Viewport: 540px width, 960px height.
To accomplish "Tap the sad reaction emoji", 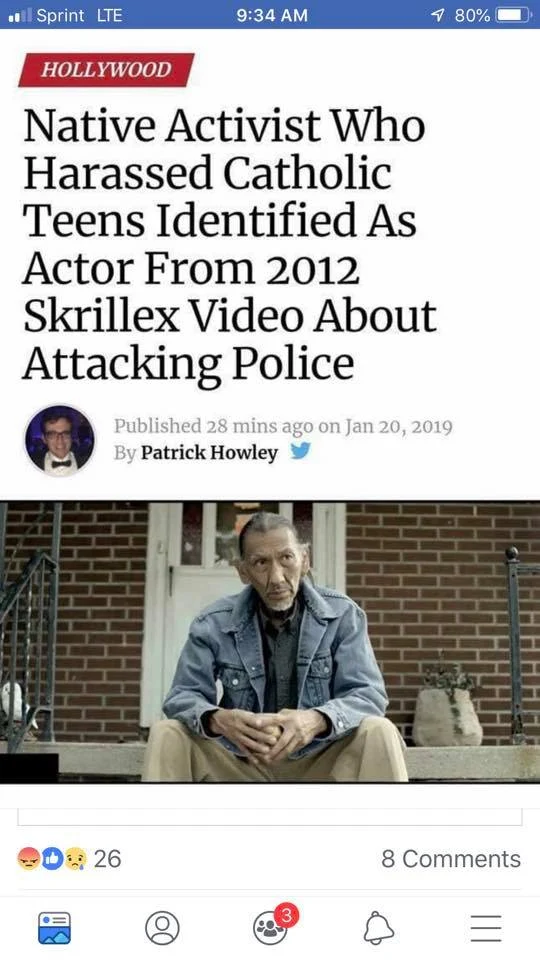I will [x=75, y=858].
